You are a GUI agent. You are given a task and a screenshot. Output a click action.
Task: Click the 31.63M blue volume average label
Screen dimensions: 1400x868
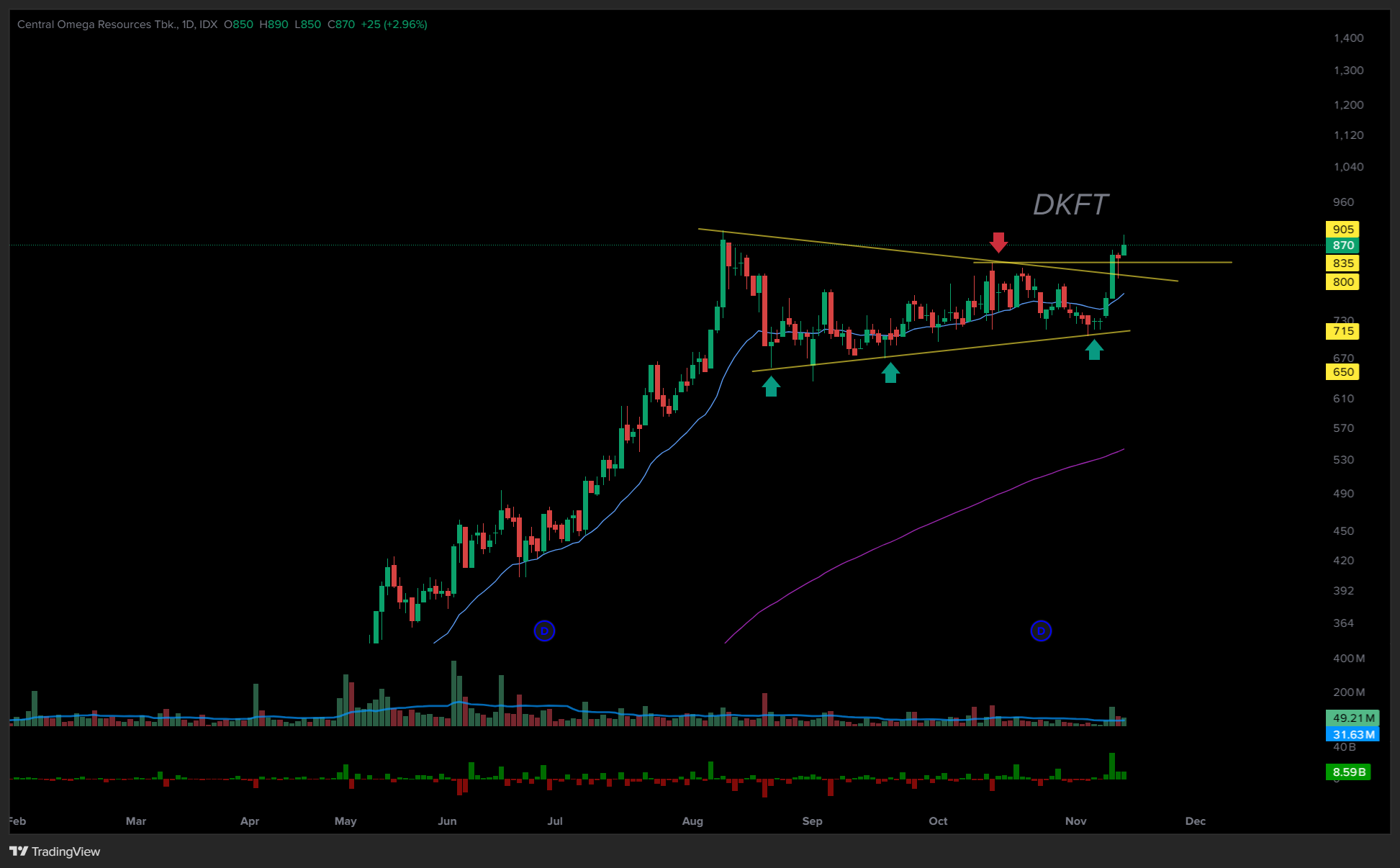coord(1352,734)
